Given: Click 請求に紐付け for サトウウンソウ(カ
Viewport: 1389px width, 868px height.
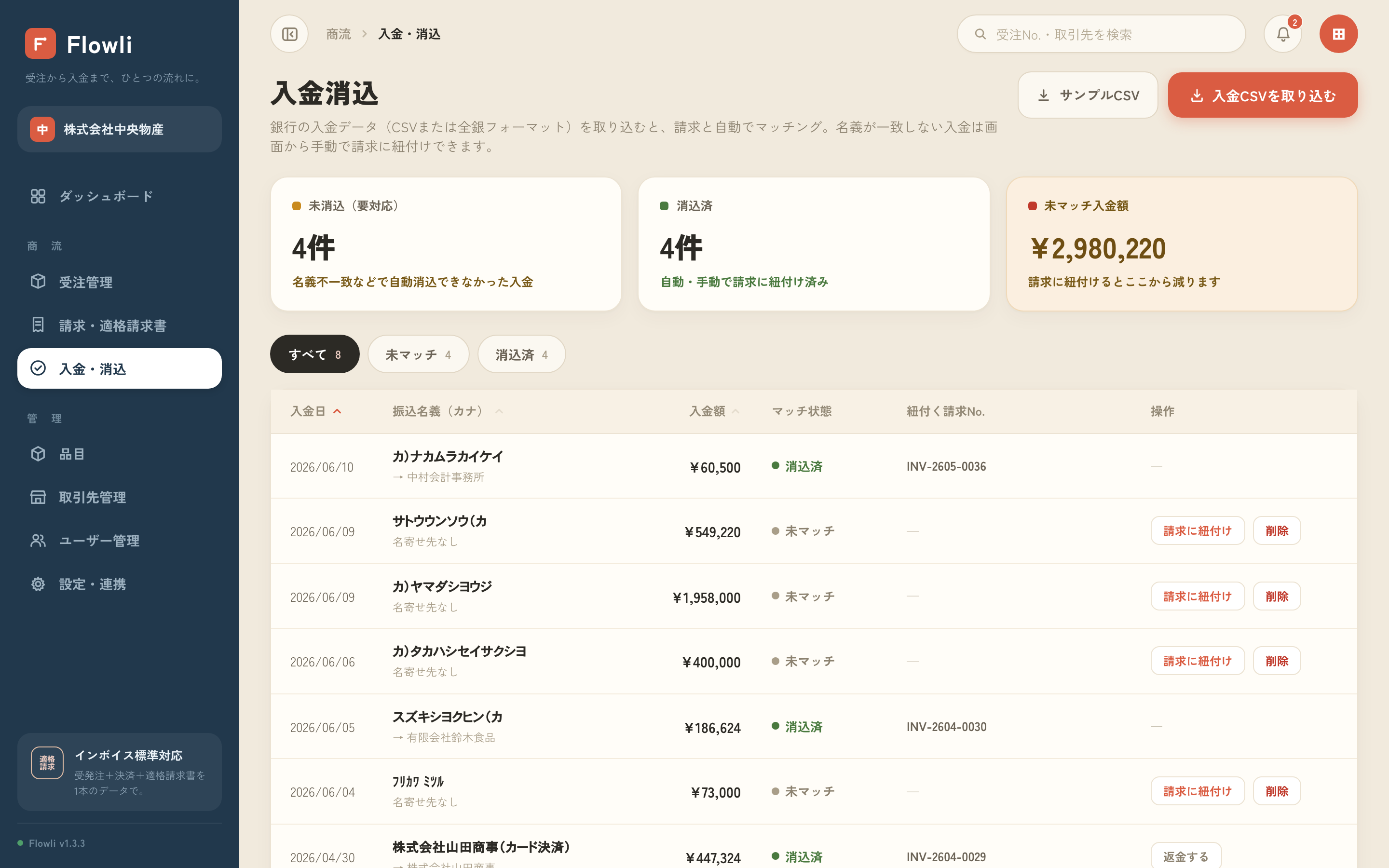Looking at the screenshot, I should pyautogui.click(x=1198, y=531).
